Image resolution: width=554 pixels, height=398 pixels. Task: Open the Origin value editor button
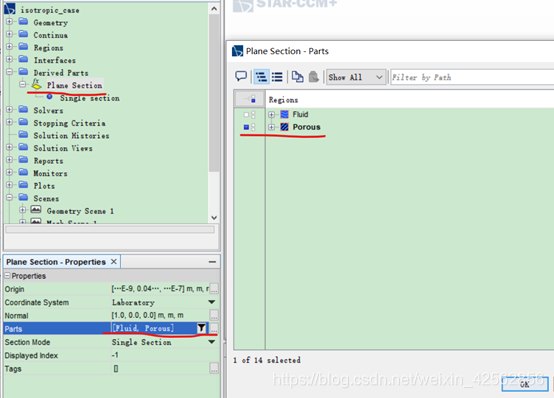(x=214, y=289)
